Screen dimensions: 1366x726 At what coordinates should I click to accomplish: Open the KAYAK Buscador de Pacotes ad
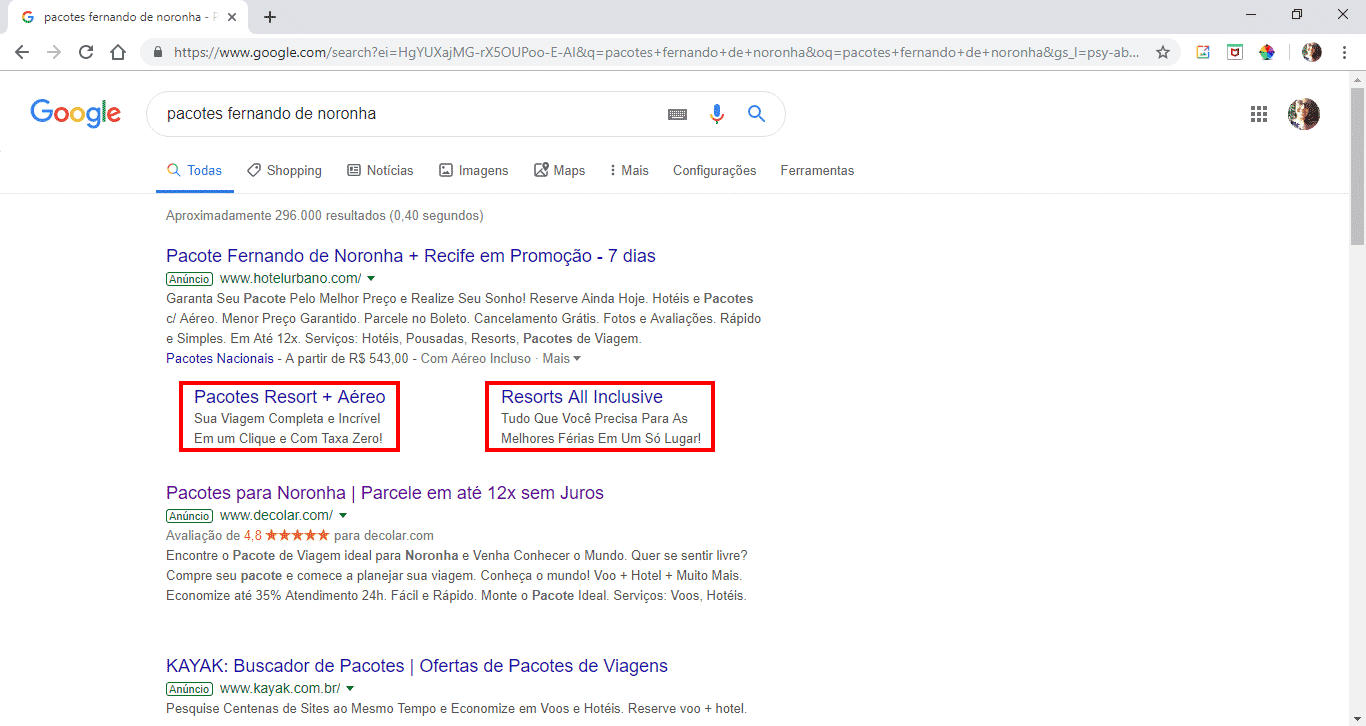click(x=417, y=666)
